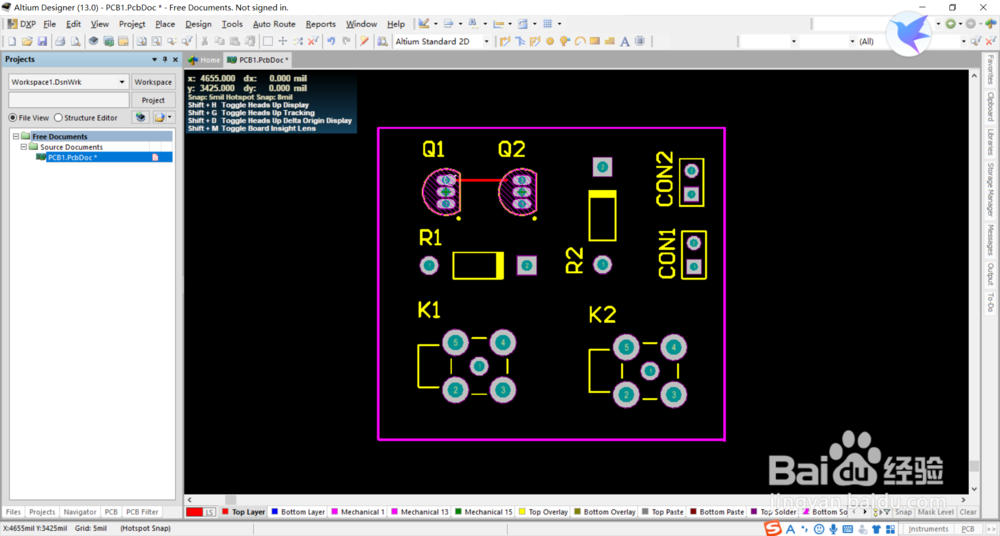Click the Browse Libraries icon
The height and width of the screenshot is (536, 1000).
pyautogui.click(x=382, y=41)
